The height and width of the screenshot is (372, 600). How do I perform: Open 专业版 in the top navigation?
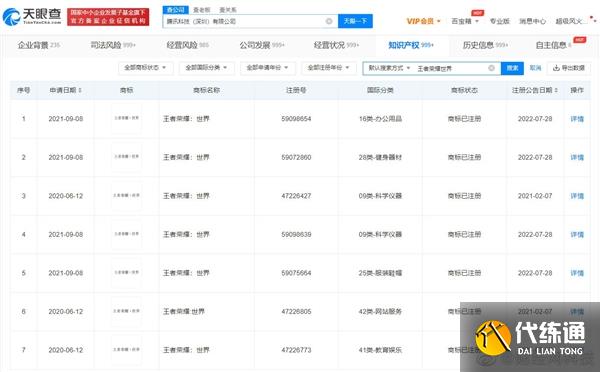click(x=499, y=21)
